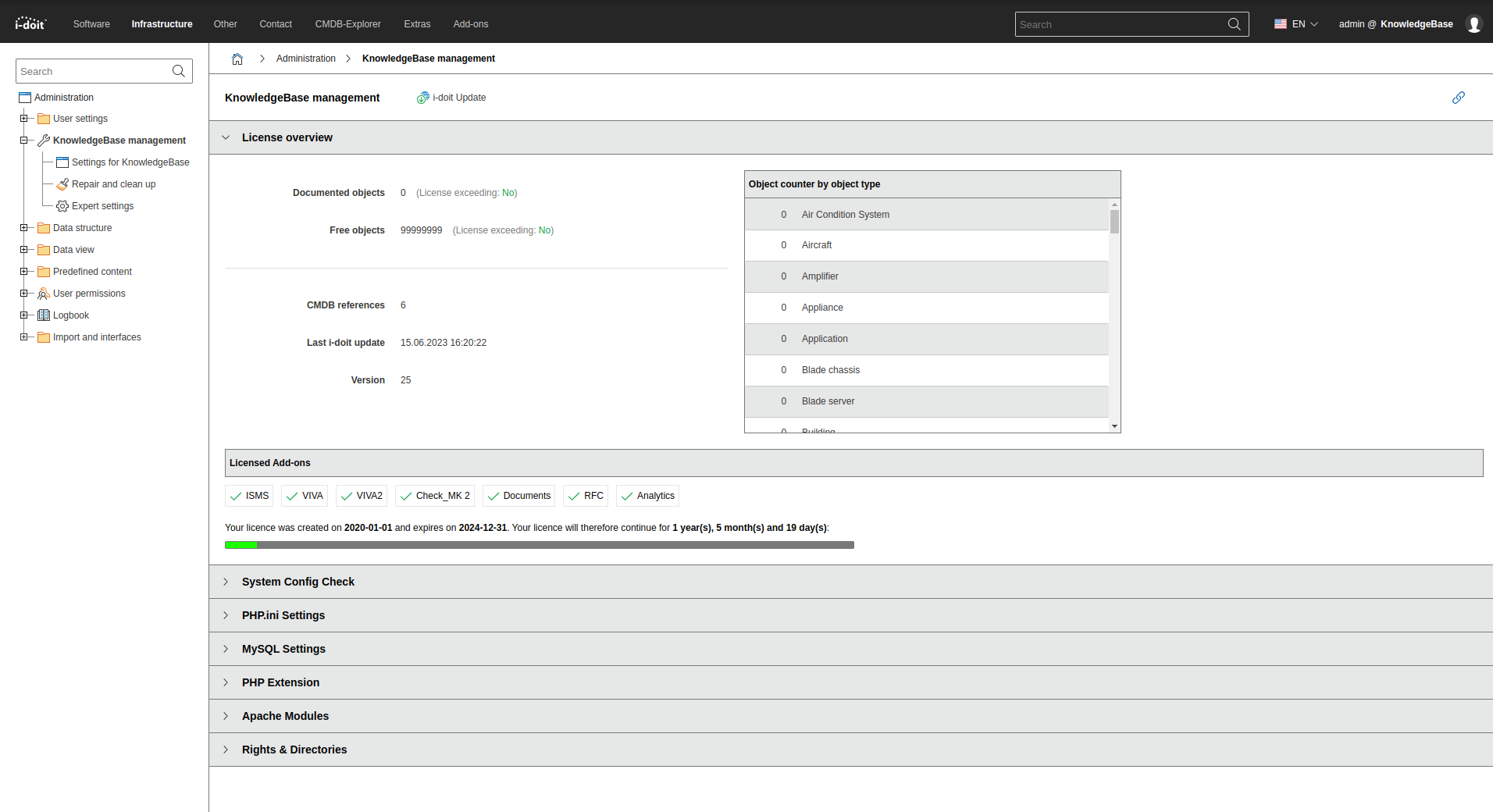
Task: Click the Administration breadcrumb link
Action: pos(306,59)
